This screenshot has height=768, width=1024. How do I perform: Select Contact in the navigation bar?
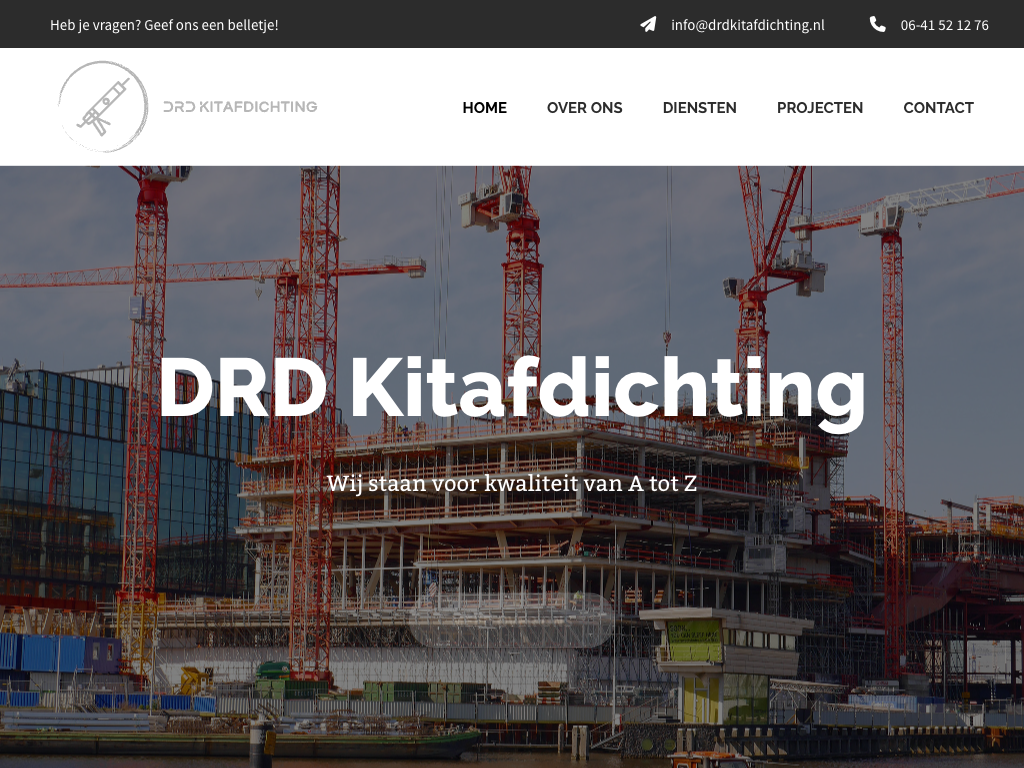tap(938, 108)
